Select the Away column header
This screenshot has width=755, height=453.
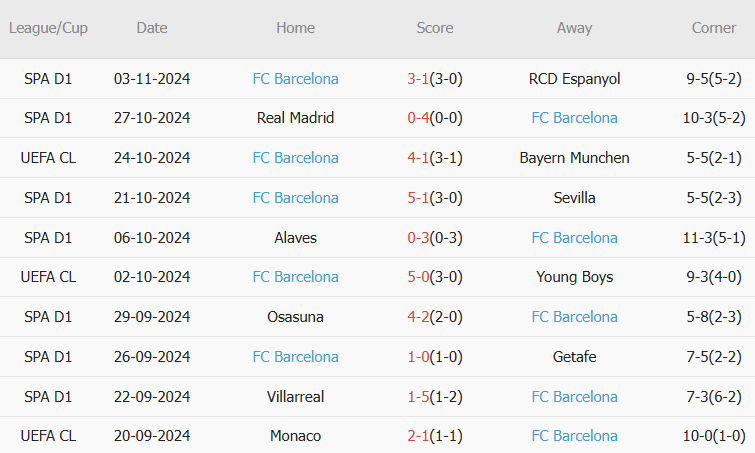point(574,28)
